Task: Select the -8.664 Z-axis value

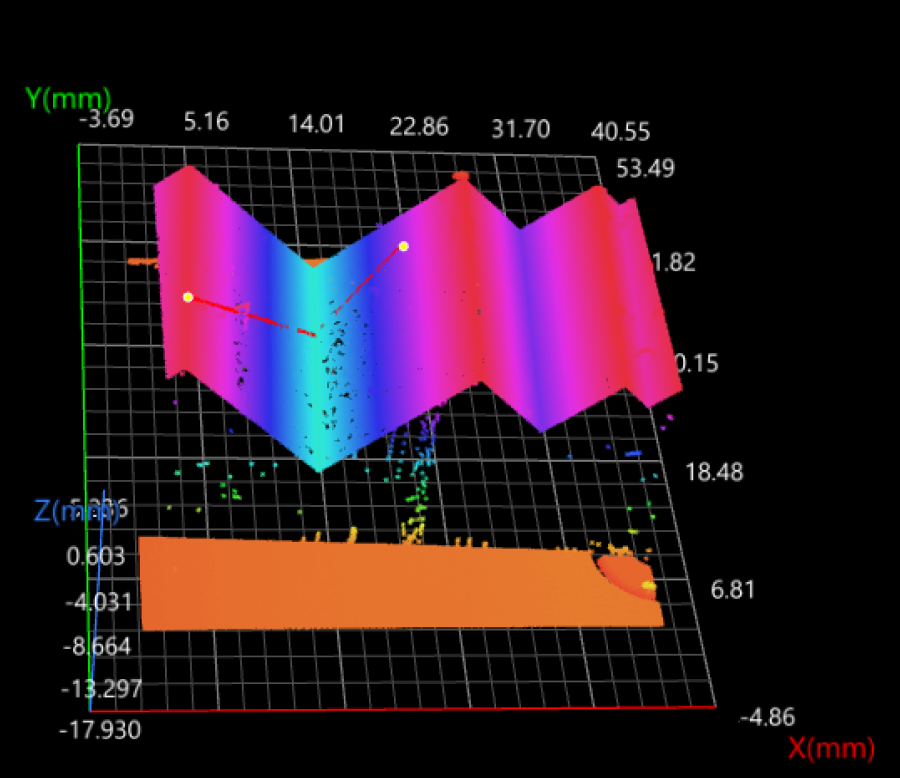Action: pos(97,647)
